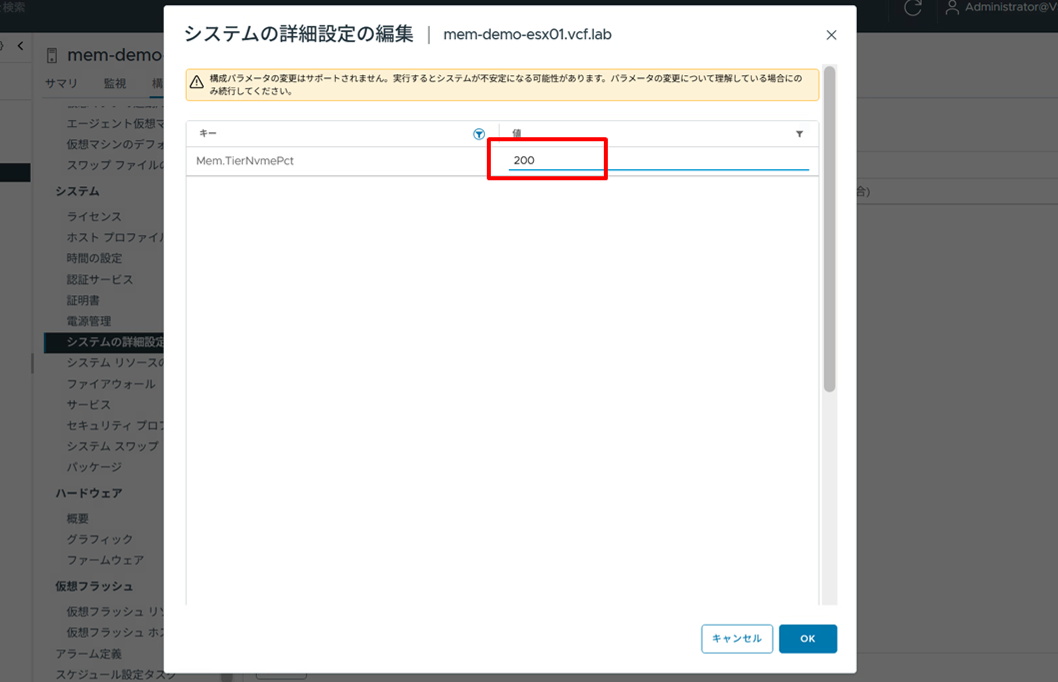Collapse the navigation pane with the chevron
The width and height of the screenshot is (1058, 682).
pyautogui.click(x=20, y=45)
